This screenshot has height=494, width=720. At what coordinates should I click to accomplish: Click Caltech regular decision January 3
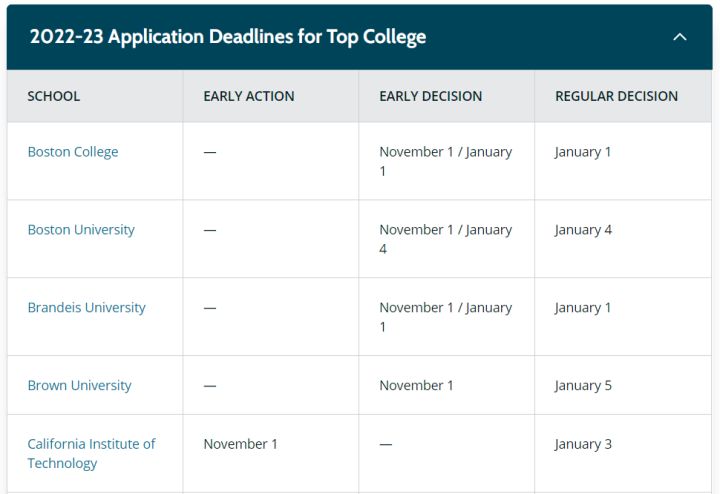(x=583, y=444)
